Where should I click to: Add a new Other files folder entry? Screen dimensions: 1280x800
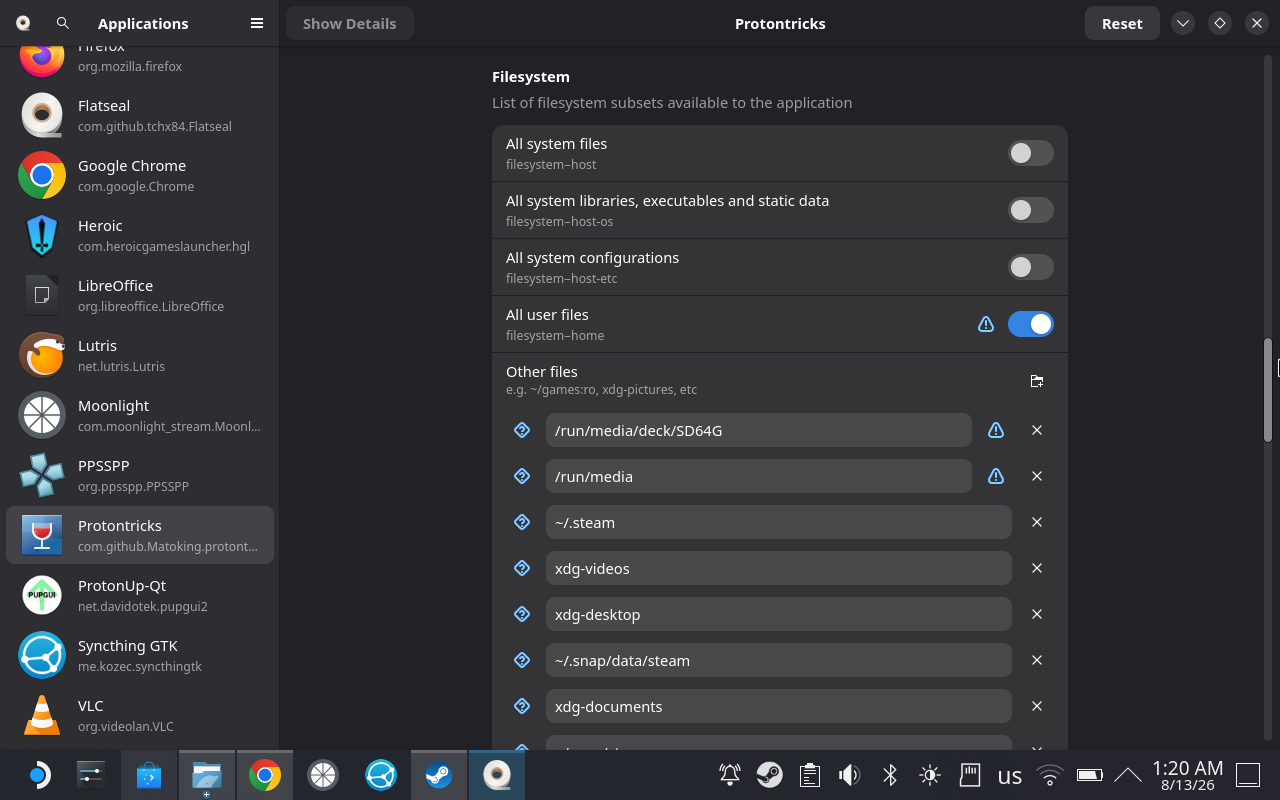click(1037, 381)
